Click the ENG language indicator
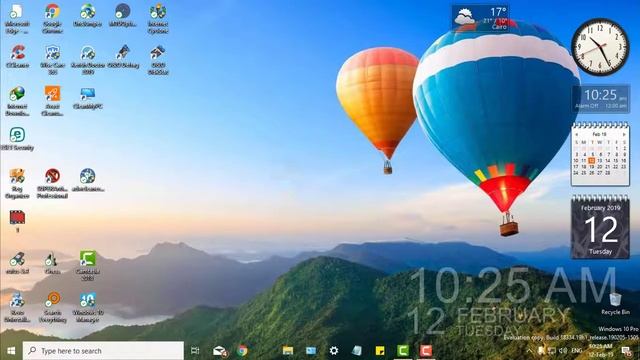 coord(576,351)
